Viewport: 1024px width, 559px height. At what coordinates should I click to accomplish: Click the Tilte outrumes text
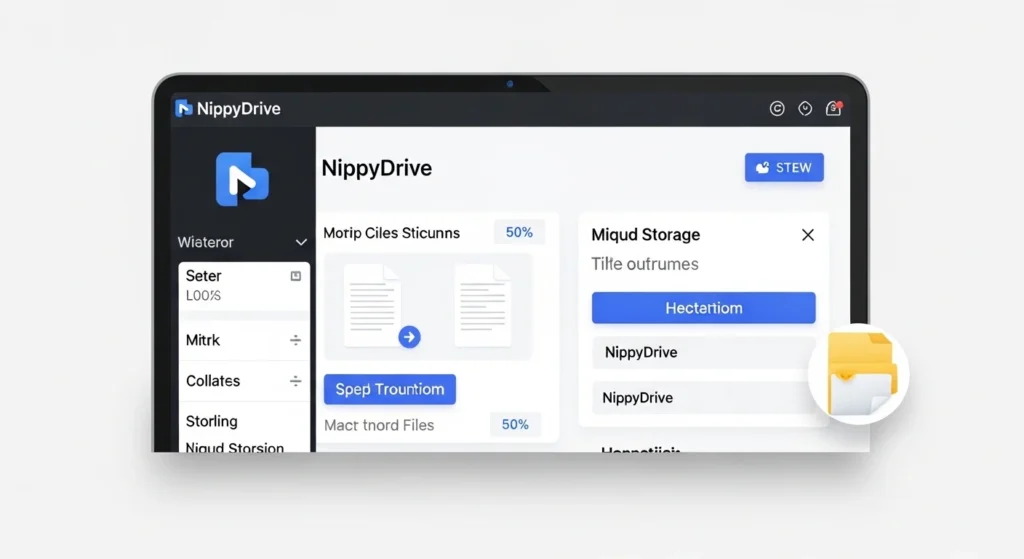(645, 264)
